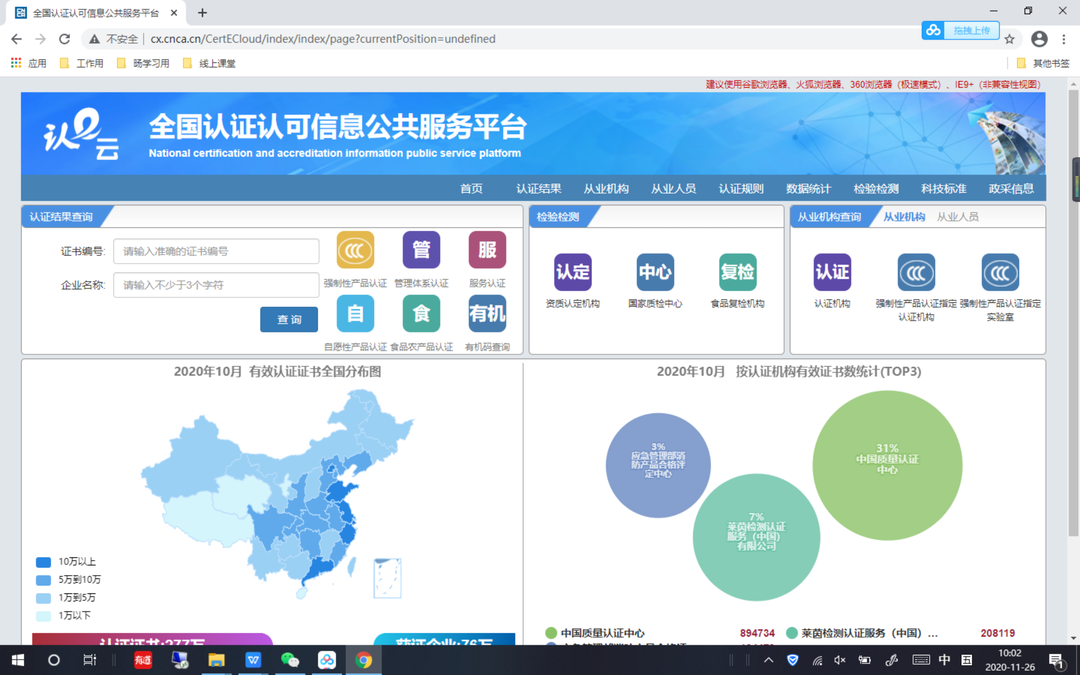Click the page vertical scrollbar

point(1074,313)
